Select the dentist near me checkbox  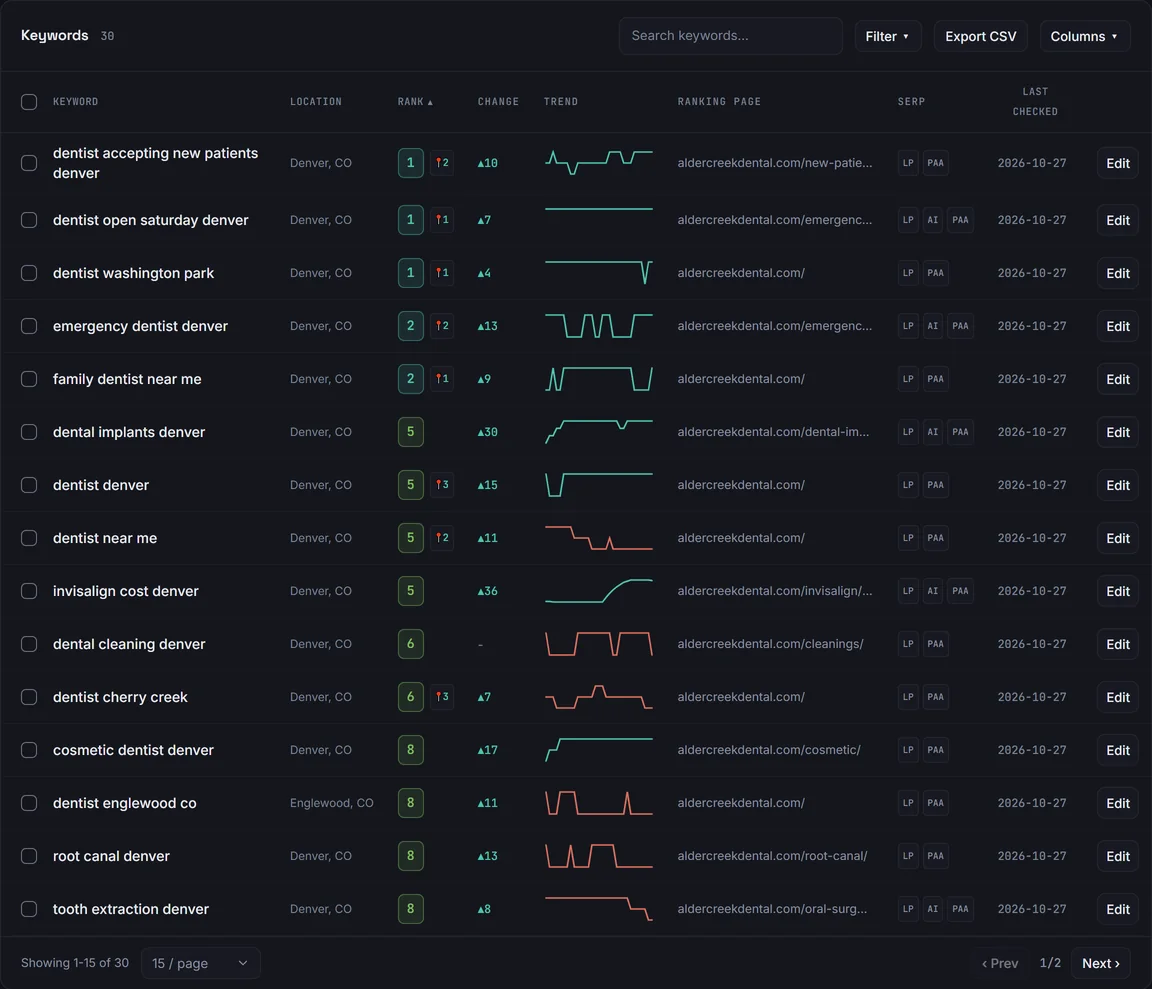(29, 538)
